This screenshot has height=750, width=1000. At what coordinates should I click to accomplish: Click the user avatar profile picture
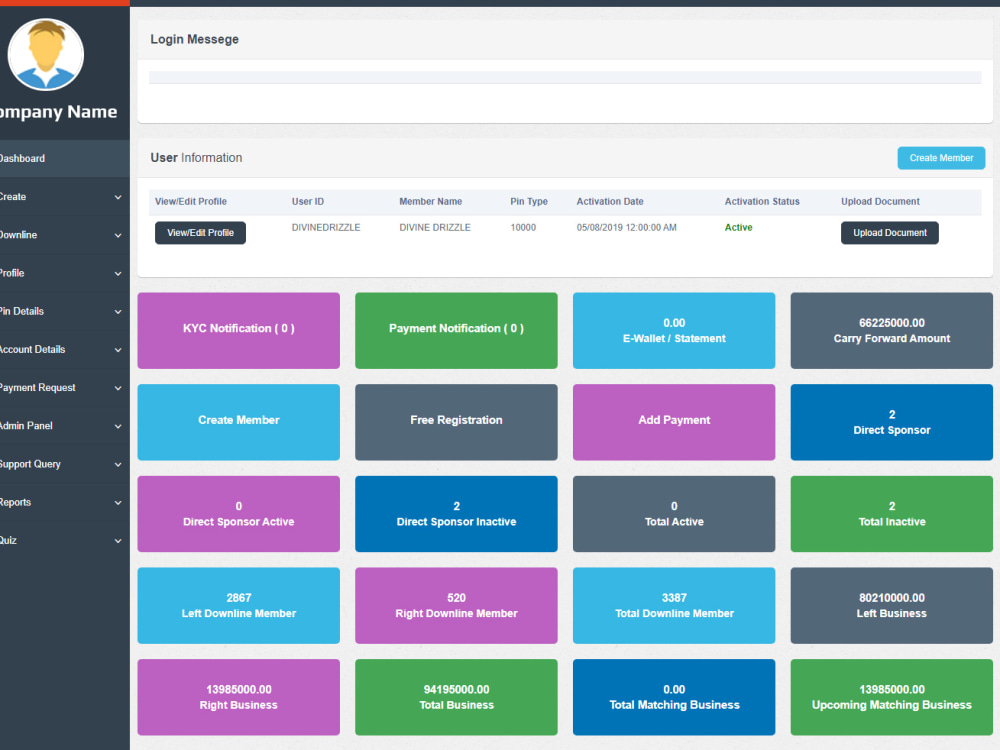45,54
